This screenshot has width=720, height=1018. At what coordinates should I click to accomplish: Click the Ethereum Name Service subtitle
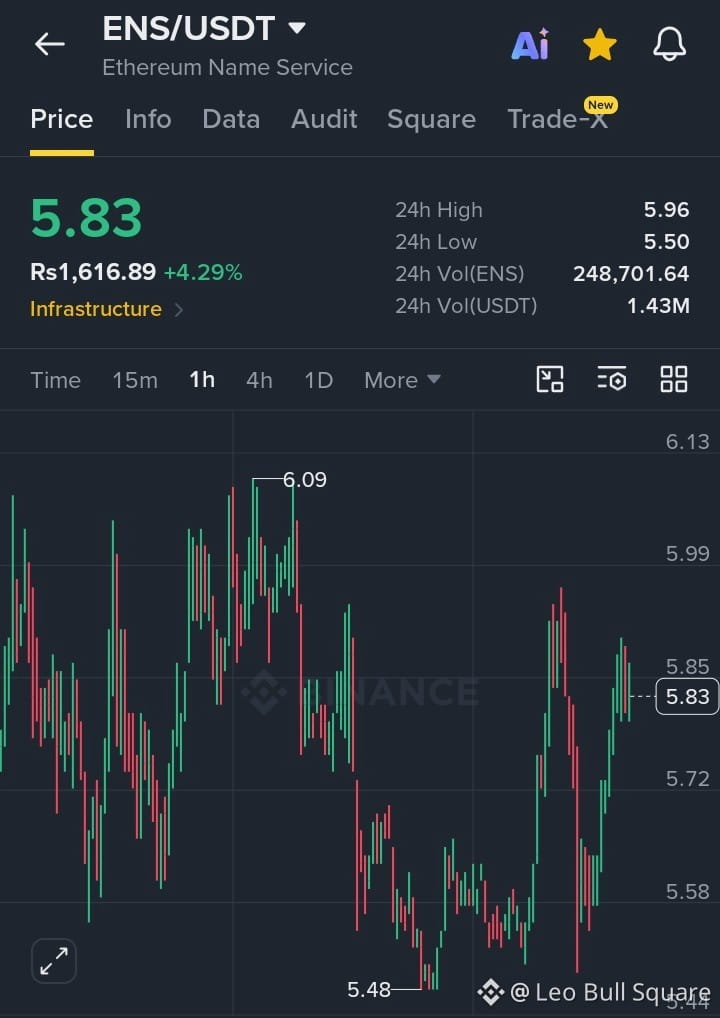227,68
